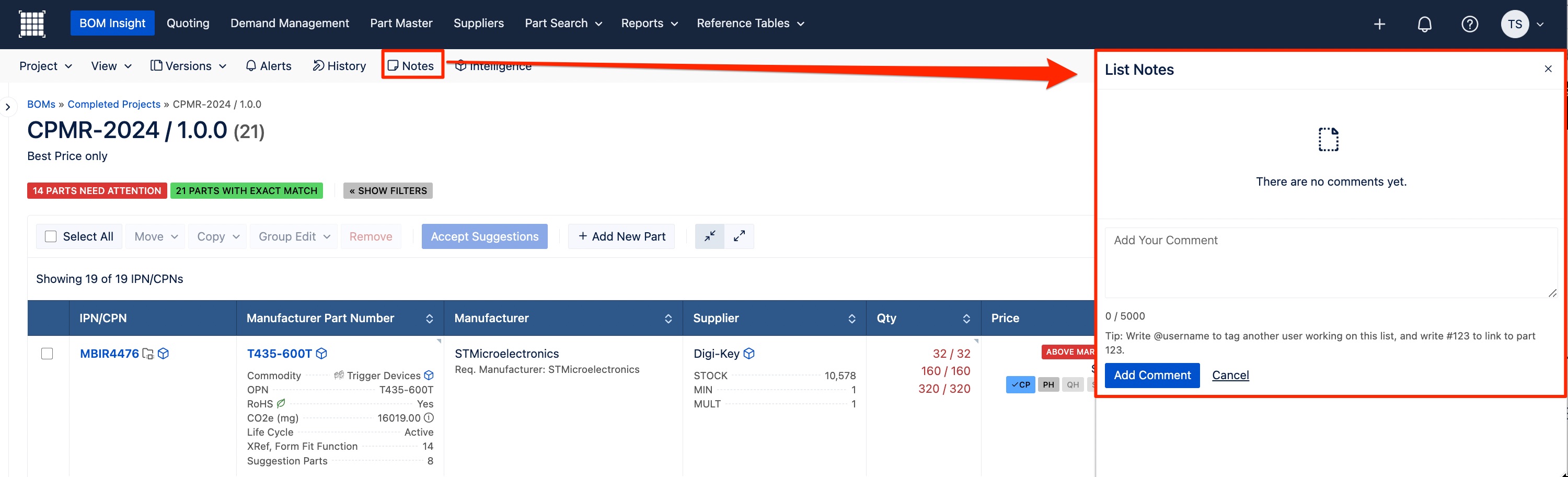This screenshot has height=477, width=1568.
Task: Click the cube icon beside Digi-Key
Action: (x=748, y=354)
